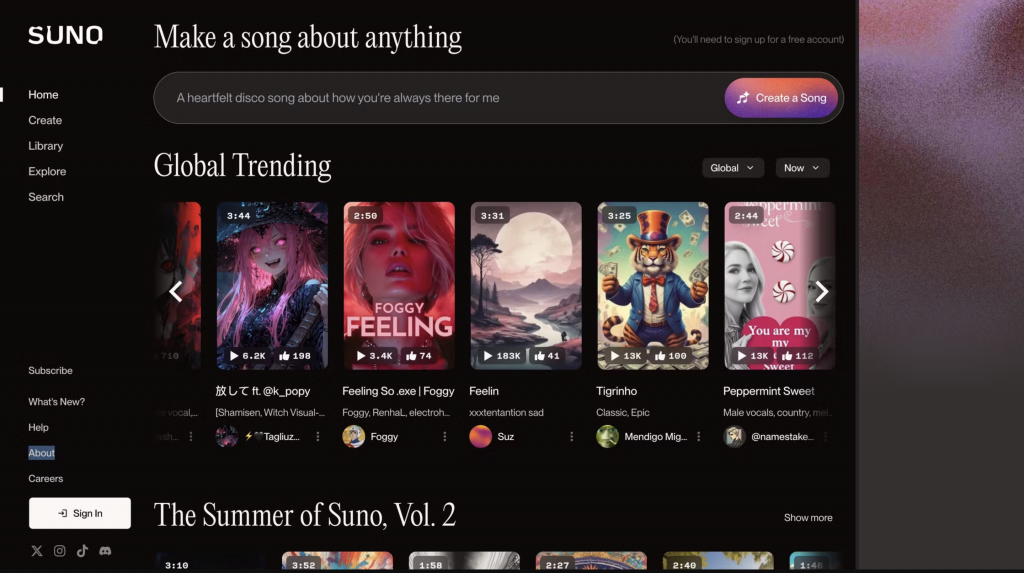This screenshot has height=573, width=1024.
Task: Open Suno's X (Twitter) profile icon
Action: 37,551
